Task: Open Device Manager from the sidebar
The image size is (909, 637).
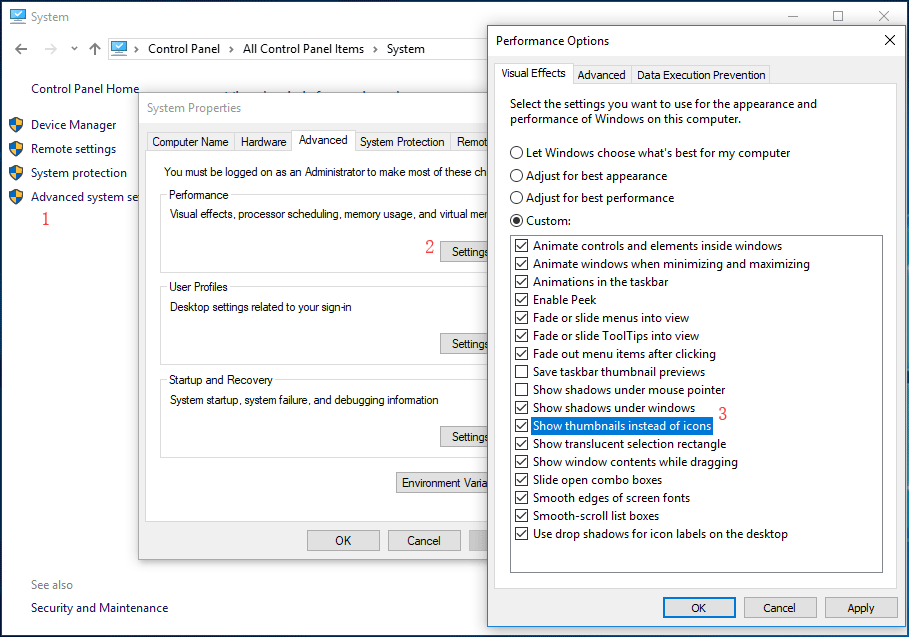Action: (x=75, y=124)
